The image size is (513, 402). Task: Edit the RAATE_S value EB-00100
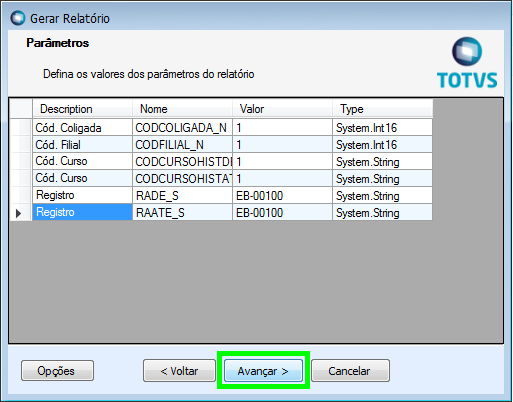click(282, 213)
